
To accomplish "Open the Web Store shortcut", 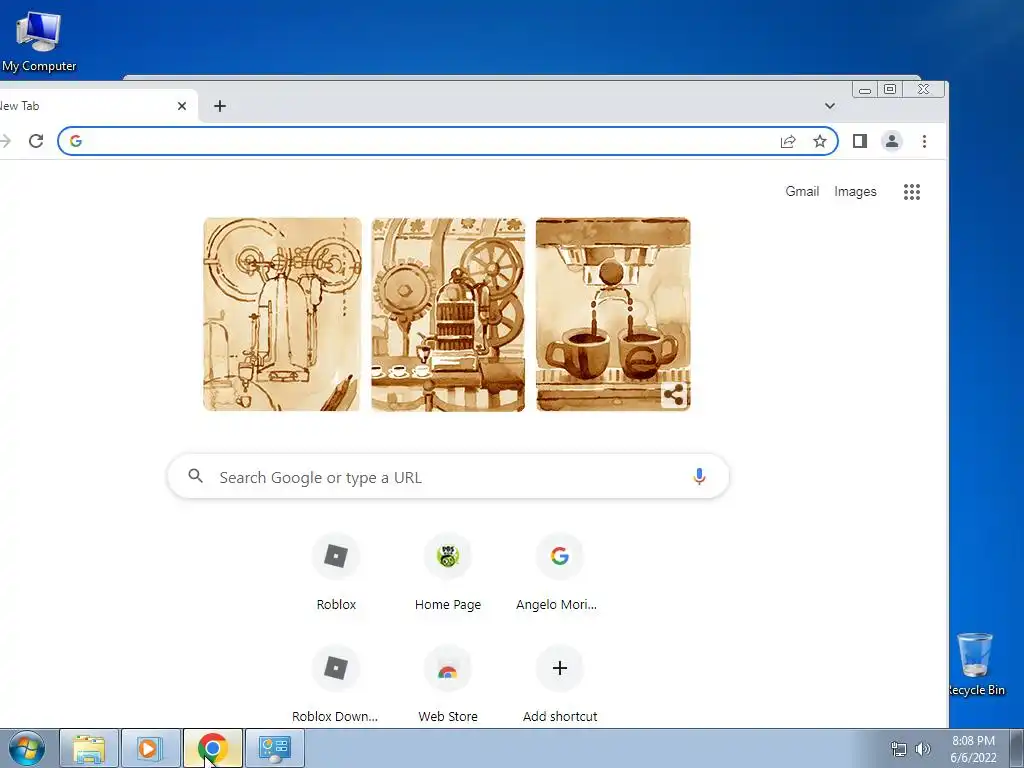I will tap(448, 684).
